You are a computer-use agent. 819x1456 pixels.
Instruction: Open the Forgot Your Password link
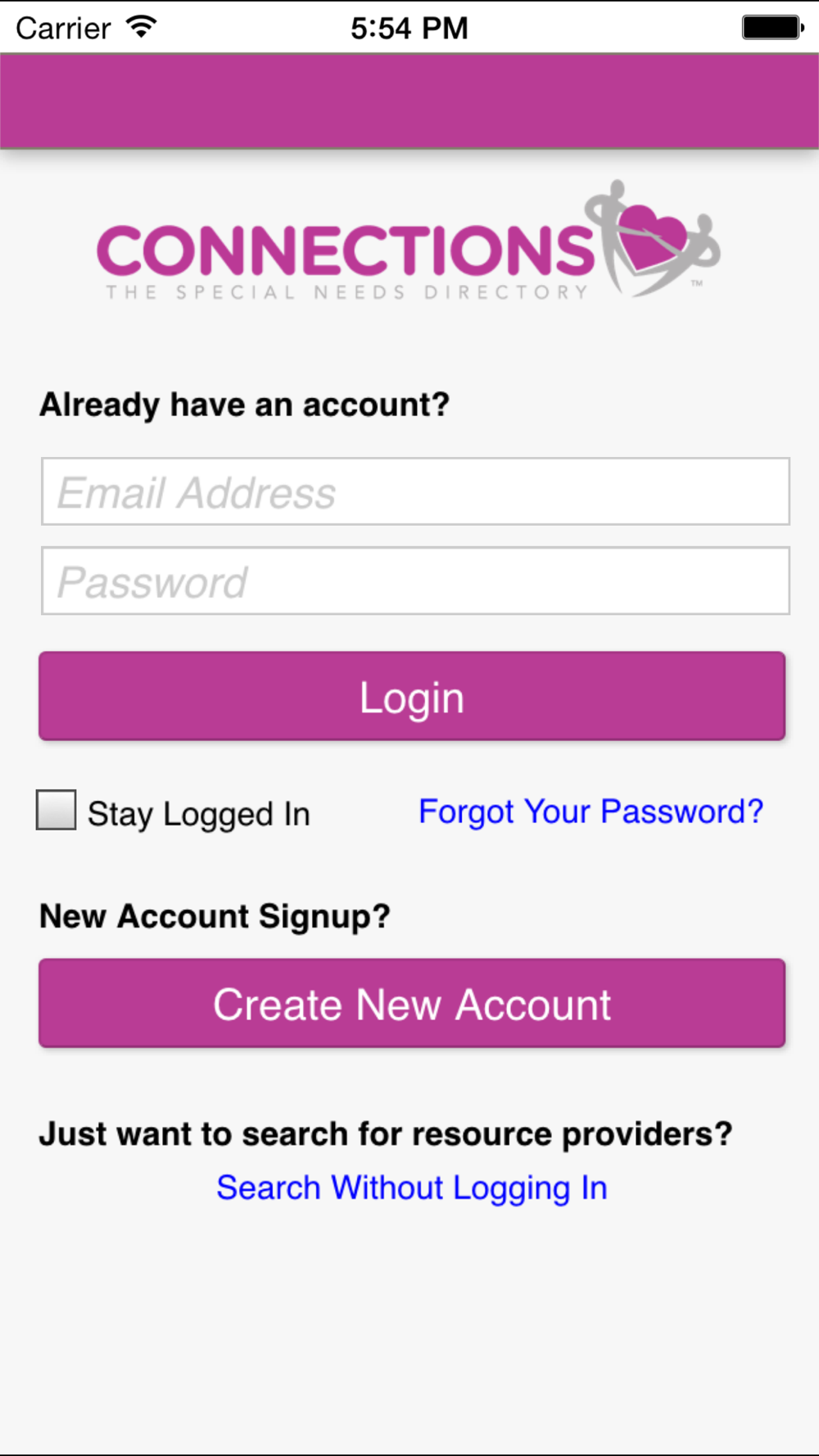click(590, 812)
